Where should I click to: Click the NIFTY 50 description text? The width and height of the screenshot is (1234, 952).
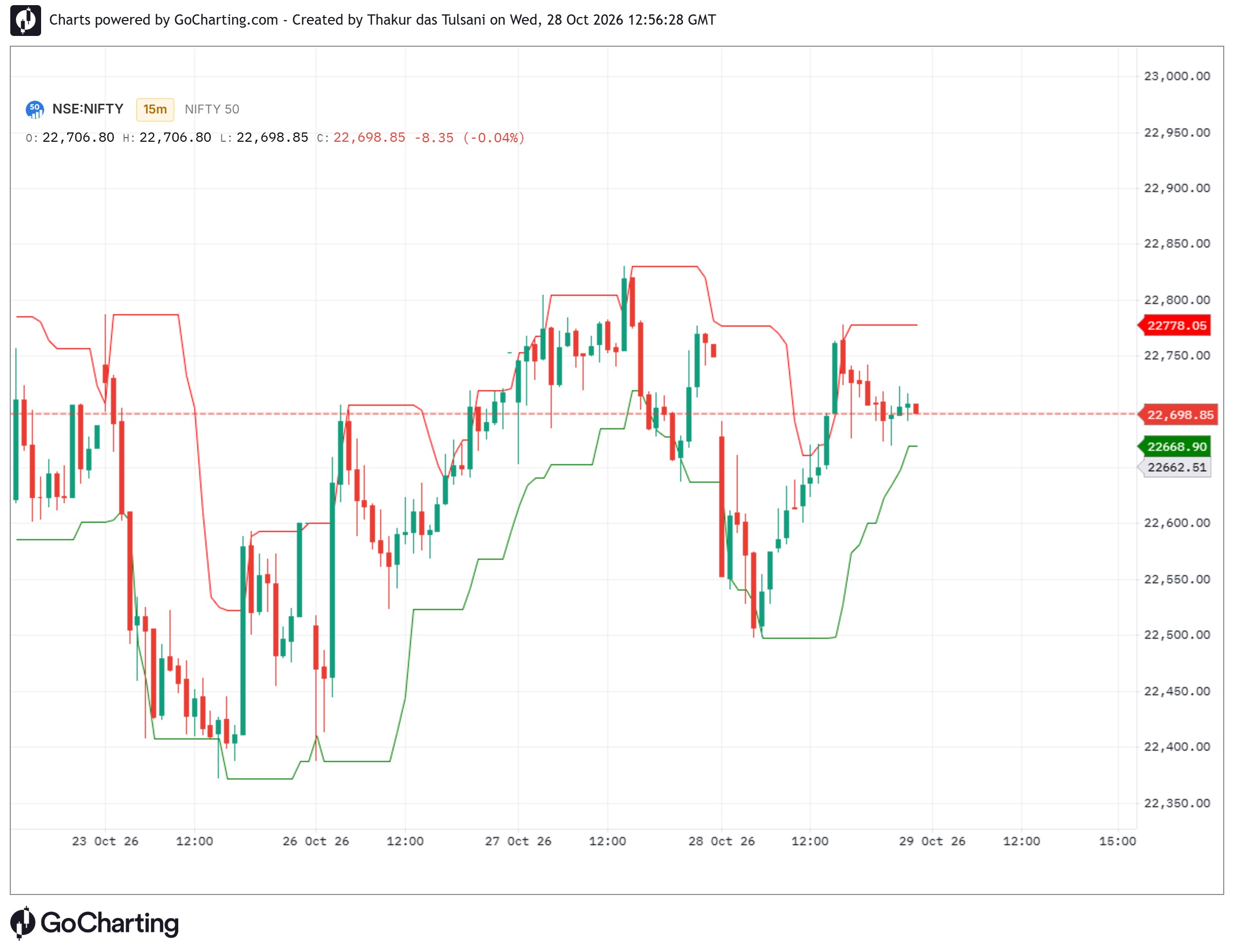coord(212,109)
